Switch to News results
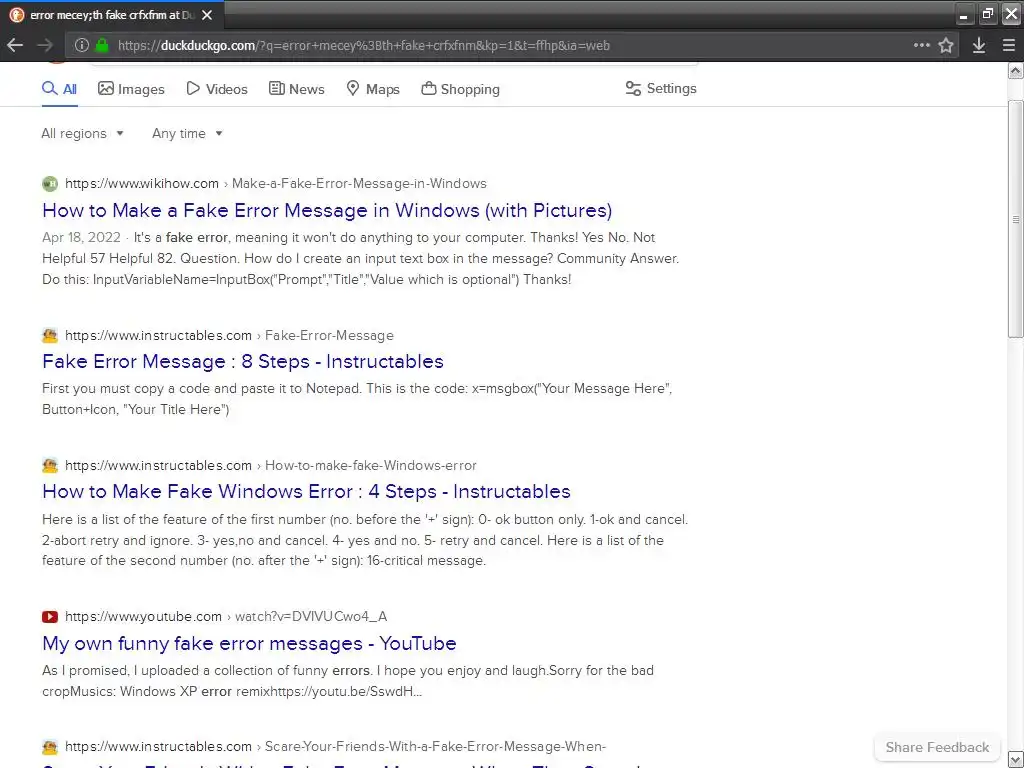Viewport: 1024px width, 768px height. [296, 89]
